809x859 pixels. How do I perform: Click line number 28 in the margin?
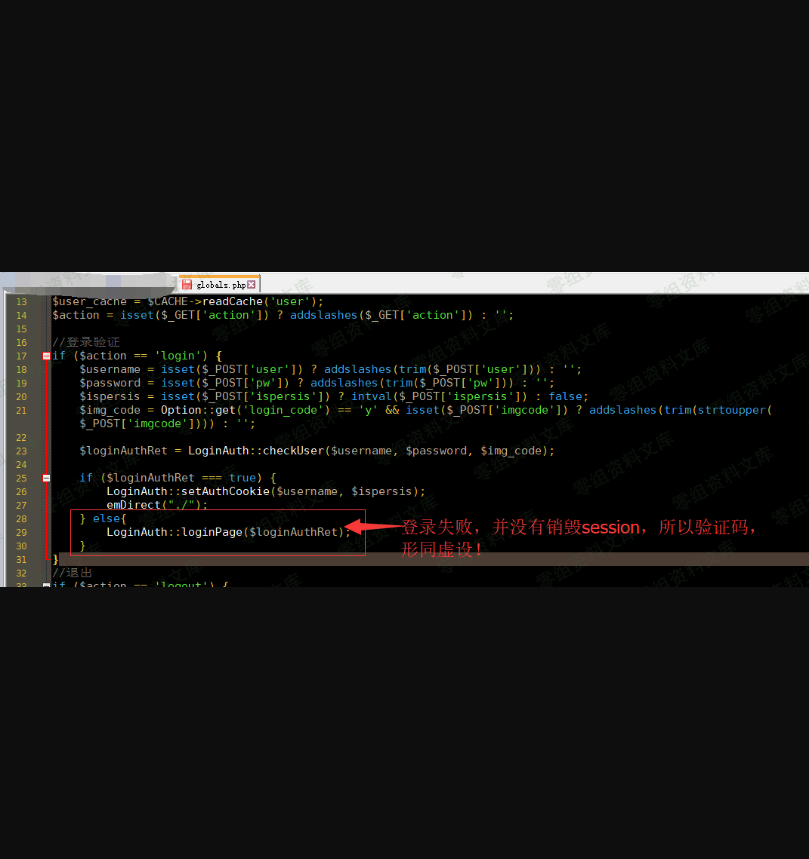coord(21,519)
